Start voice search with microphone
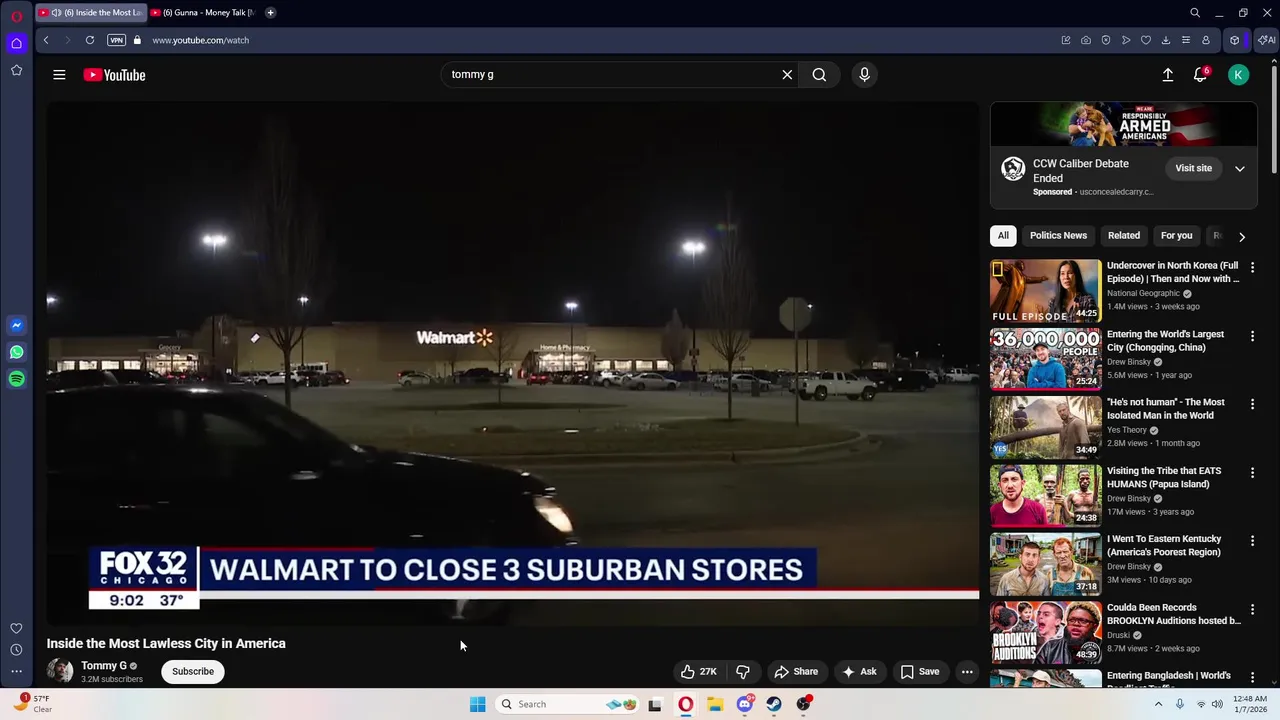The width and height of the screenshot is (1280, 720). pos(865,74)
